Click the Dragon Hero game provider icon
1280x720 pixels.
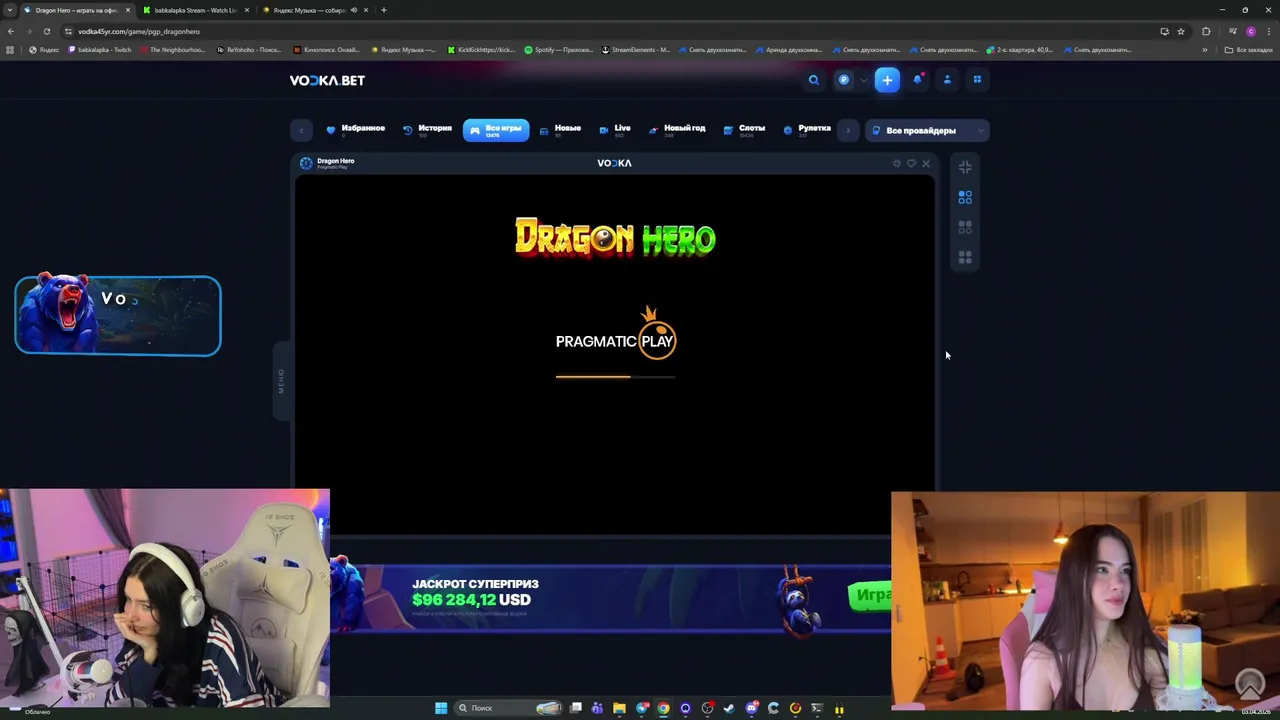306,163
